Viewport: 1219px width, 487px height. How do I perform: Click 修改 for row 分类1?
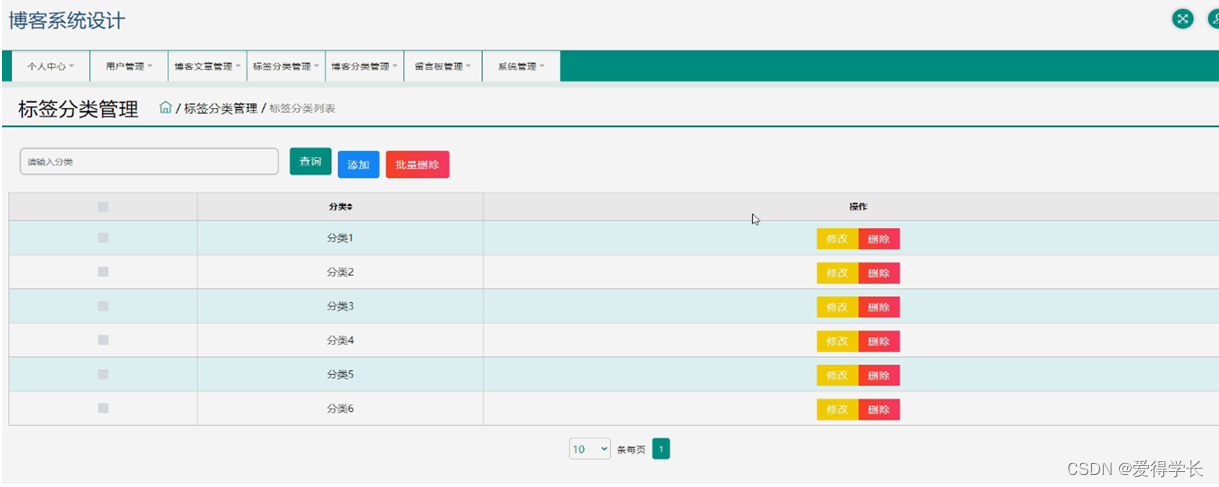coord(837,239)
